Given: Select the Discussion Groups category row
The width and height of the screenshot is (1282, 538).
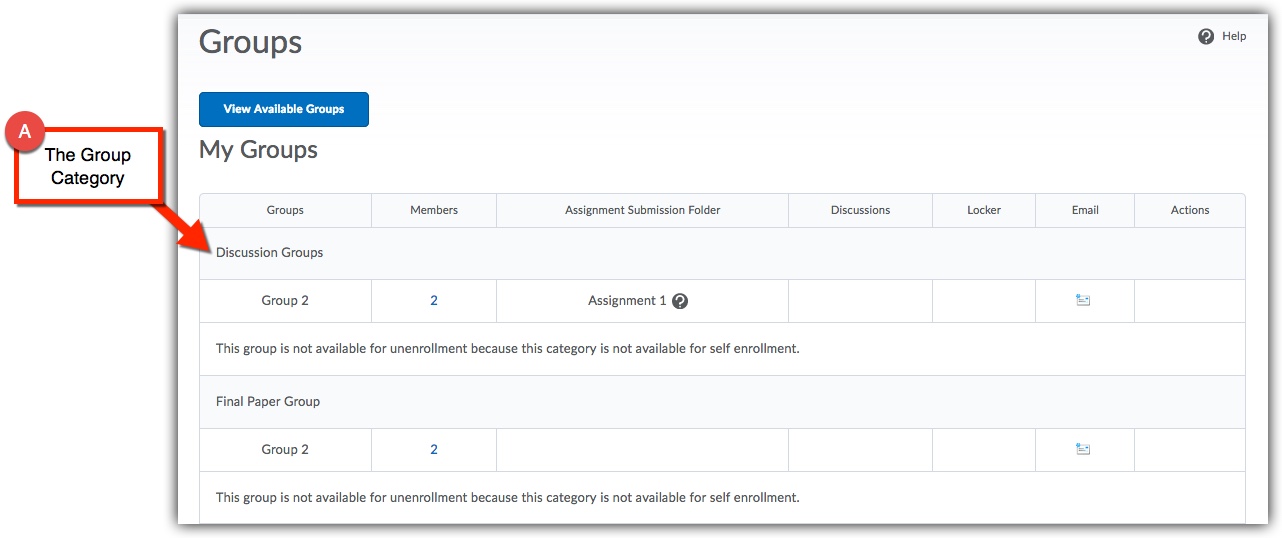Looking at the screenshot, I should (x=270, y=253).
